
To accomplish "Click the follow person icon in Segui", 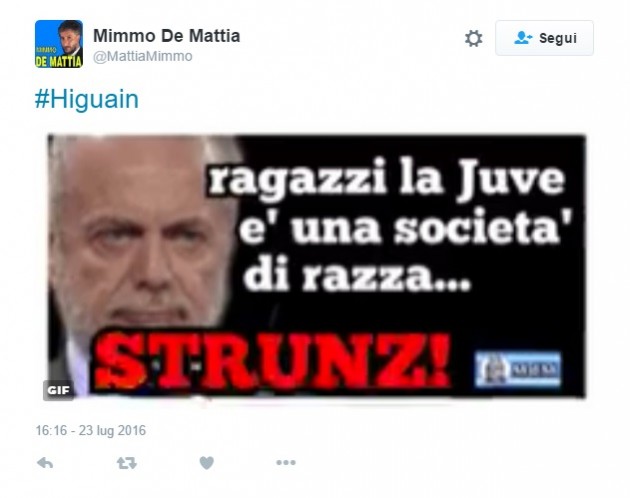I will 523,38.
